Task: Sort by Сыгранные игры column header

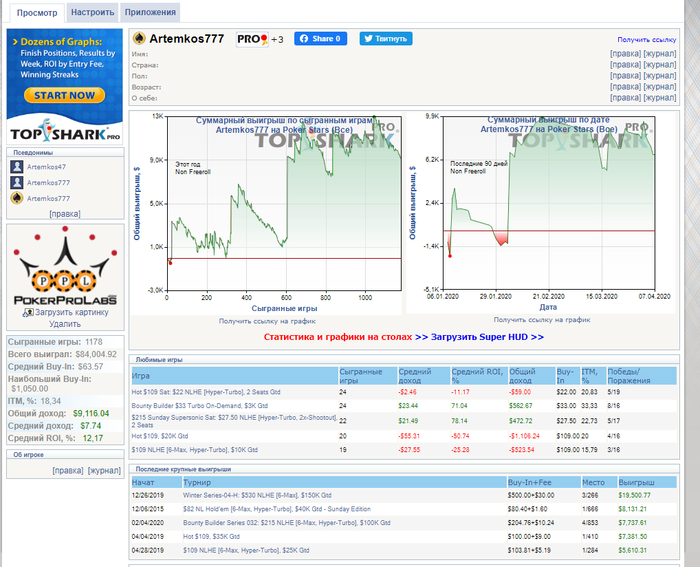Action: click(368, 376)
